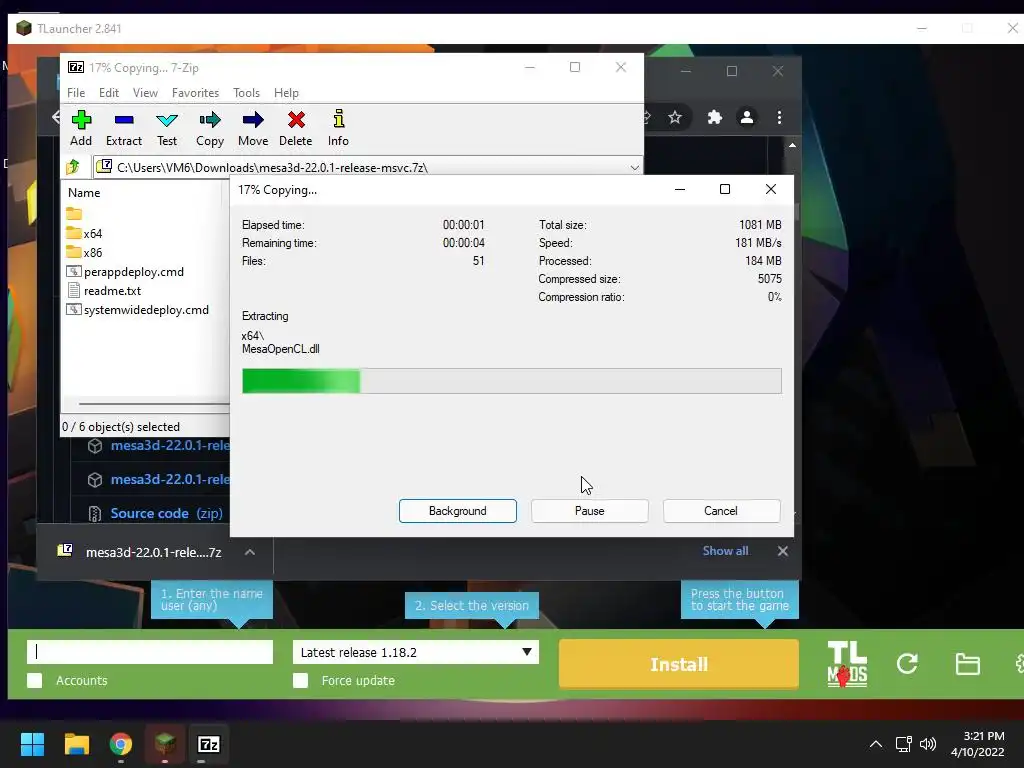Go up one folder level in 7-Zip
1024x768 pixels.
tap(73, 167)
